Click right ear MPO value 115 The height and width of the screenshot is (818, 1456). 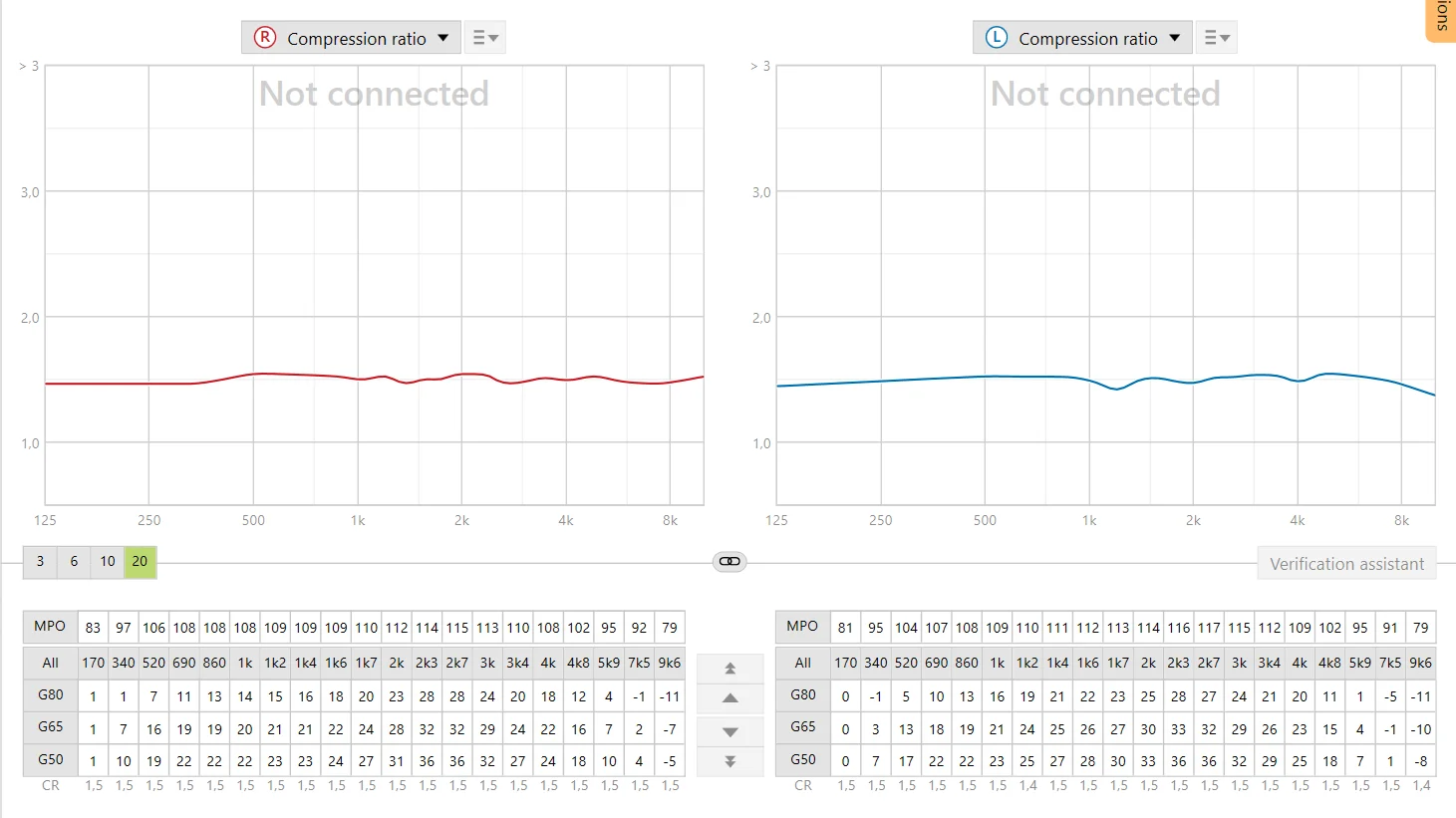[x=457, y=628]
